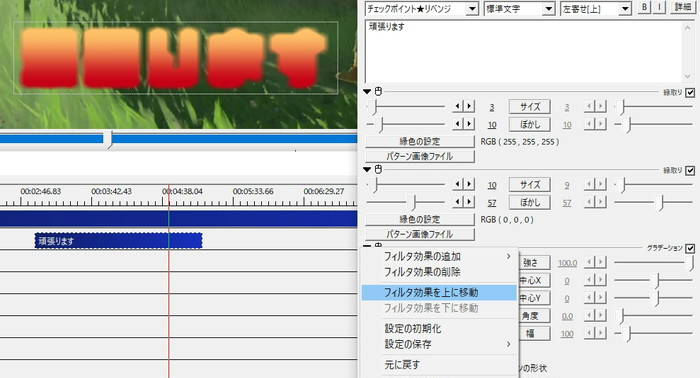
Task: Open 縁色の設定 for white border
Action: (420, 141)
